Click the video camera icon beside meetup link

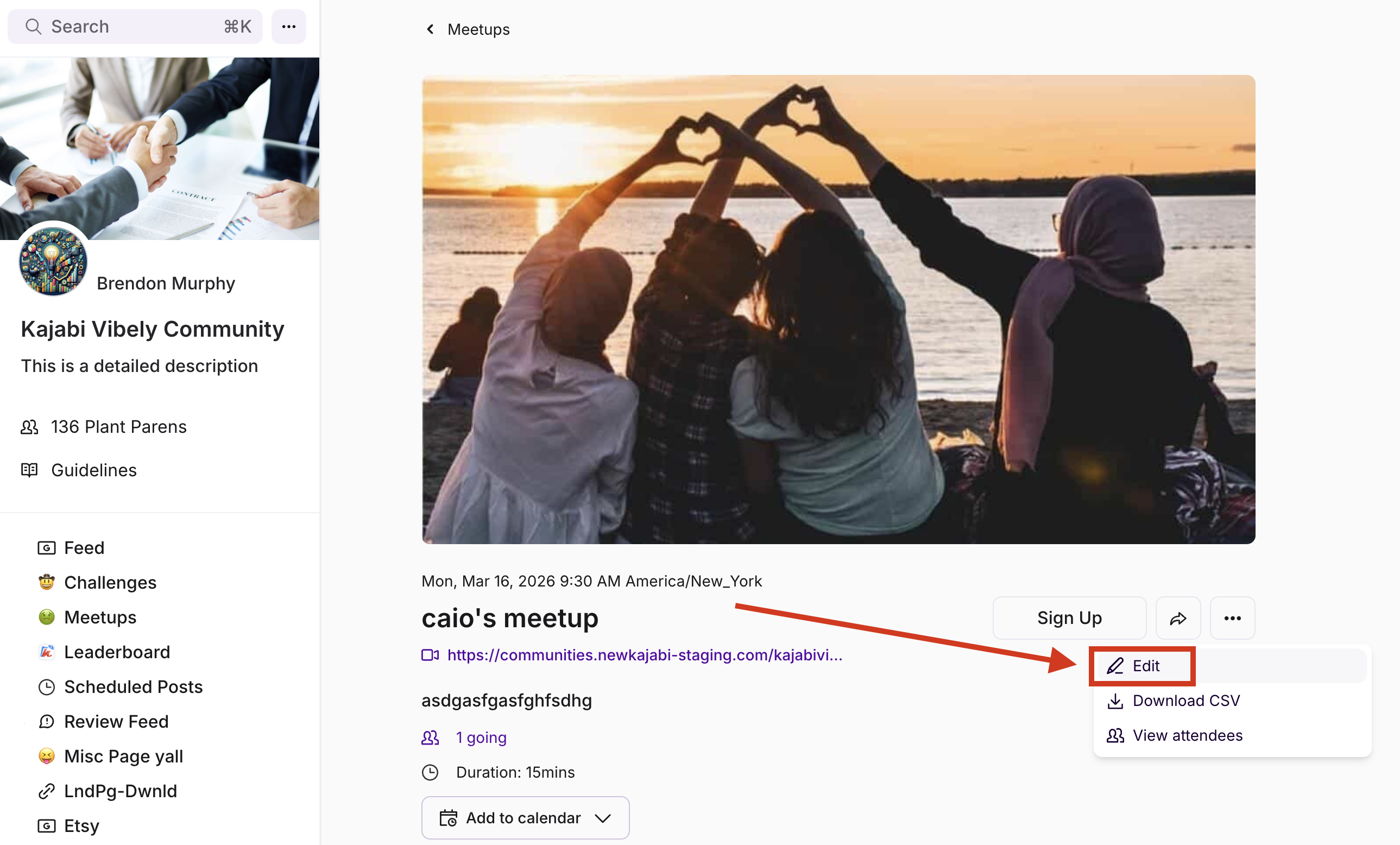(431, 654)
